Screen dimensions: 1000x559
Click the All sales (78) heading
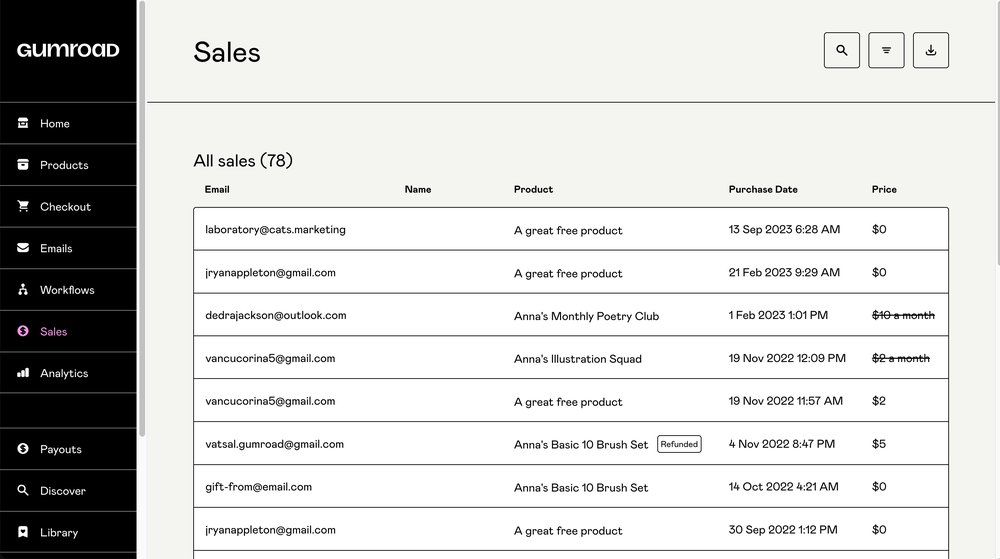(x=243, y=161)
